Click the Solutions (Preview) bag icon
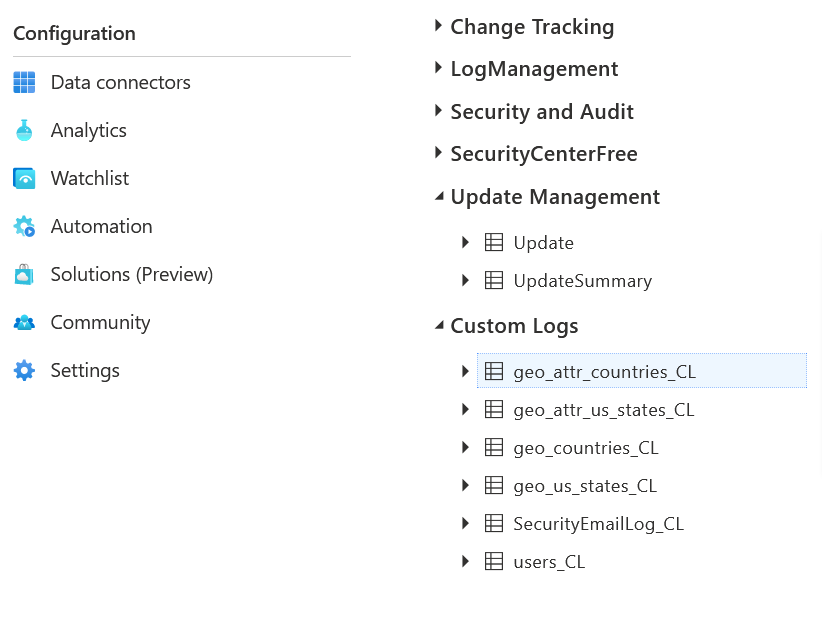Image resolution: width=822 pixels, height=629 pixels. point(24,274)
